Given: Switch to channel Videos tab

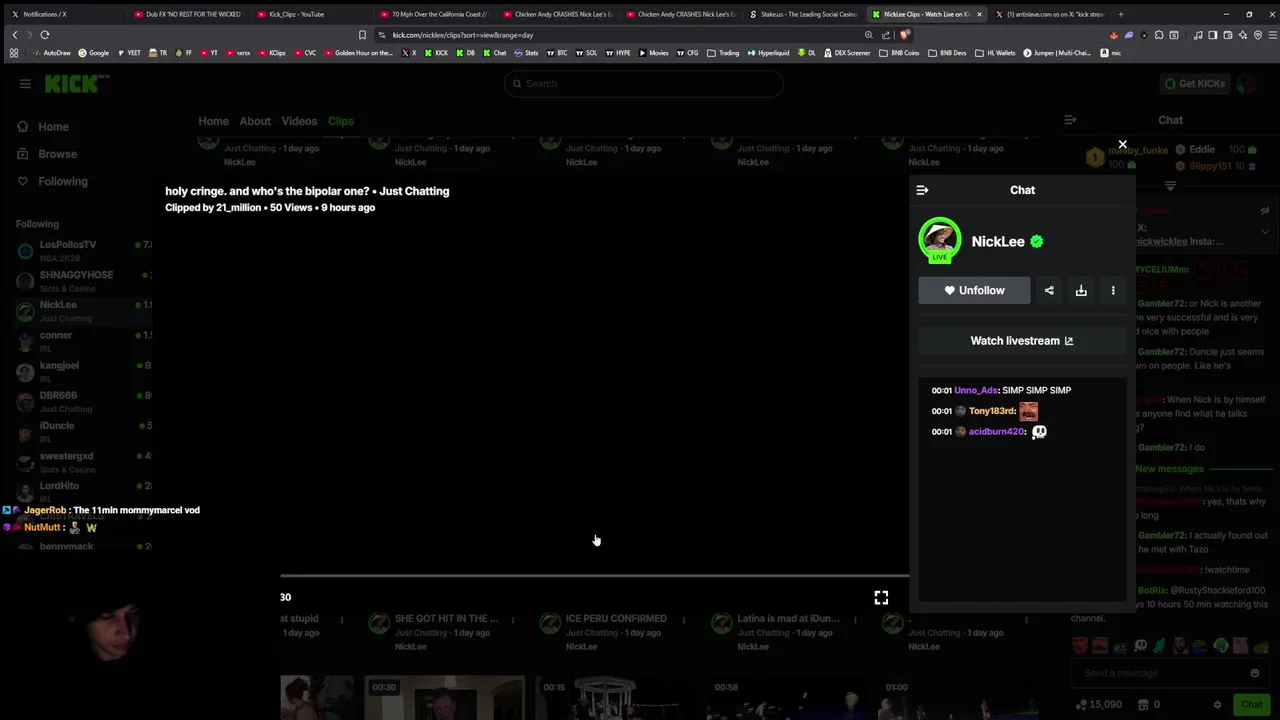Looking at the screenshot, I should tap(299, 121).
